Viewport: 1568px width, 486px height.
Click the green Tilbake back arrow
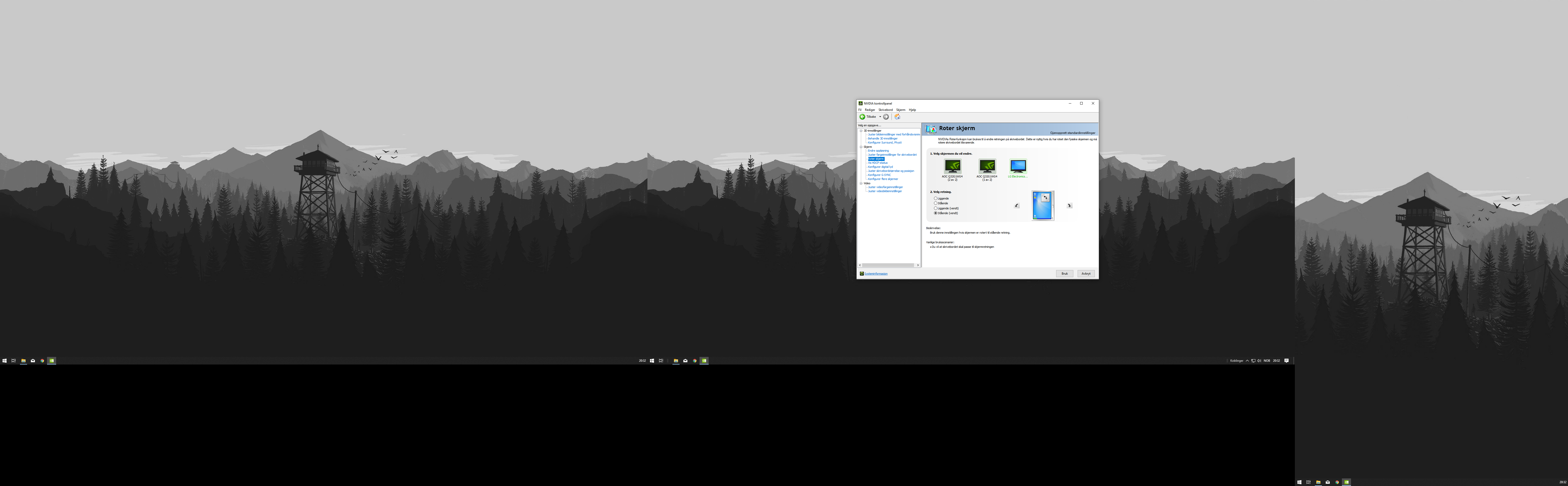point(862,117)
